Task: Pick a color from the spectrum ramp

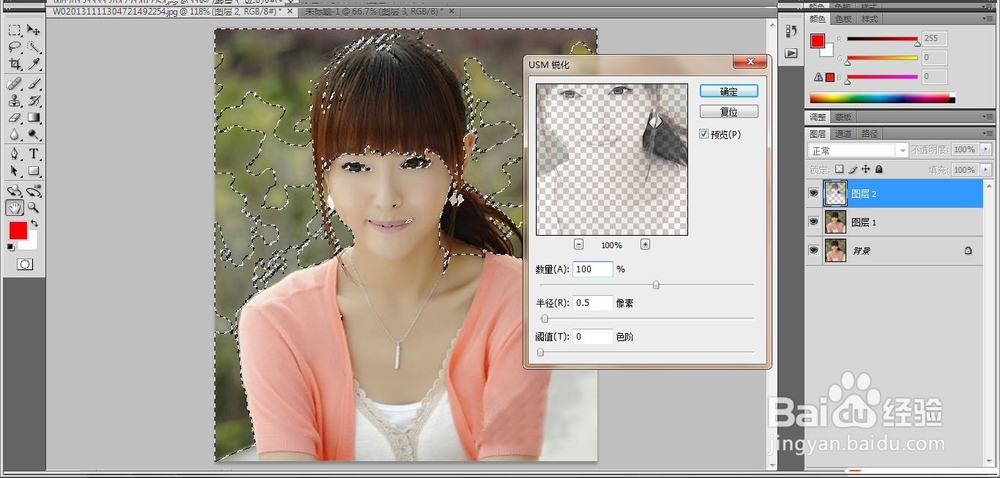Action: tap(883, 98)
